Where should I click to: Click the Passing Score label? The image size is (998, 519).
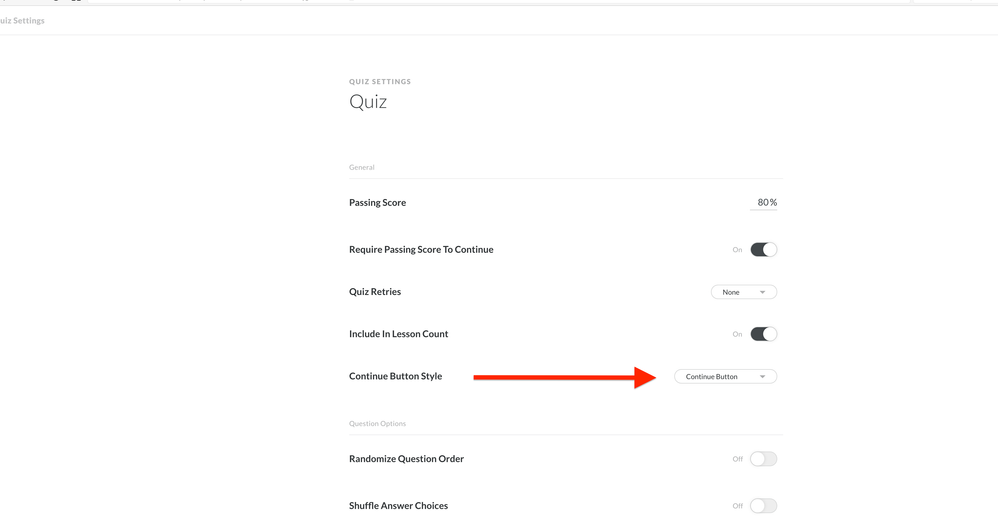[x=377, y=203]
